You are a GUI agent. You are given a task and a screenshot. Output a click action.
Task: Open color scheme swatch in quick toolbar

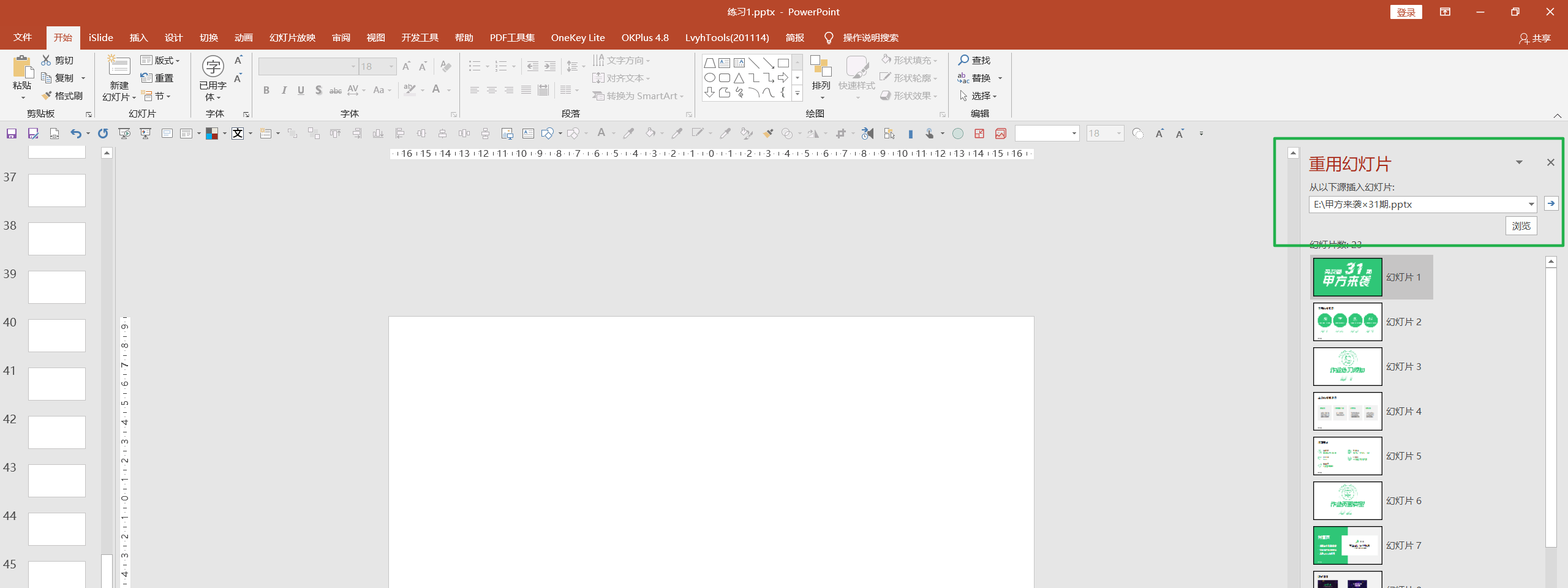point(212,134)
